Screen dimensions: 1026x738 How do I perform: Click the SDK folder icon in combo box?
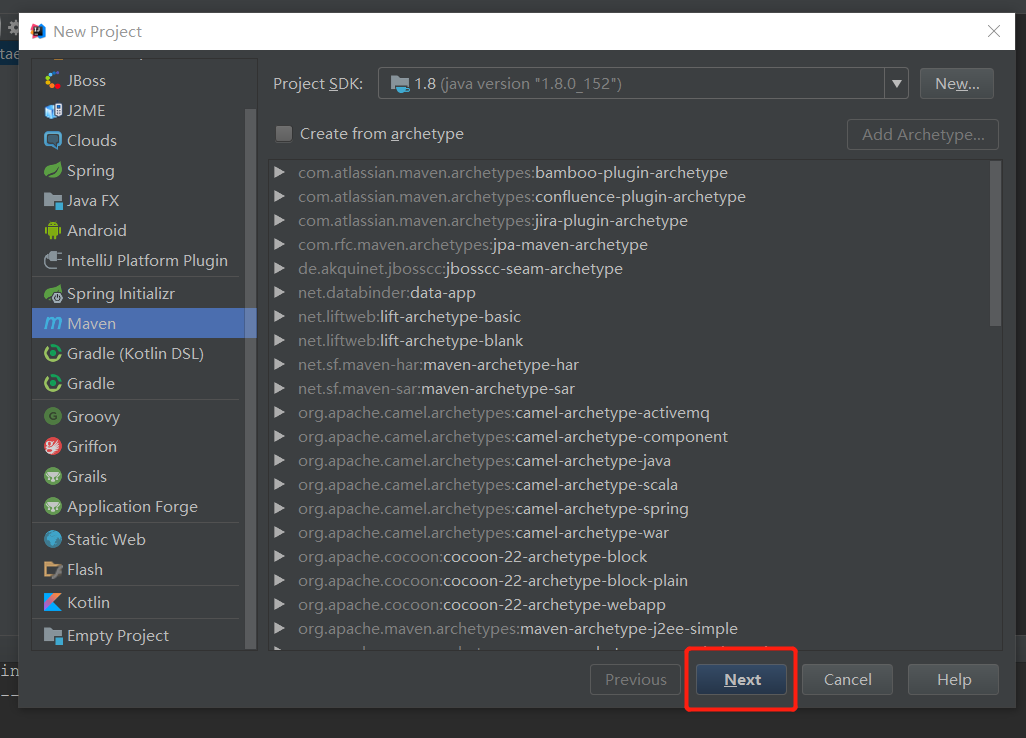click(x=400, y=84)
